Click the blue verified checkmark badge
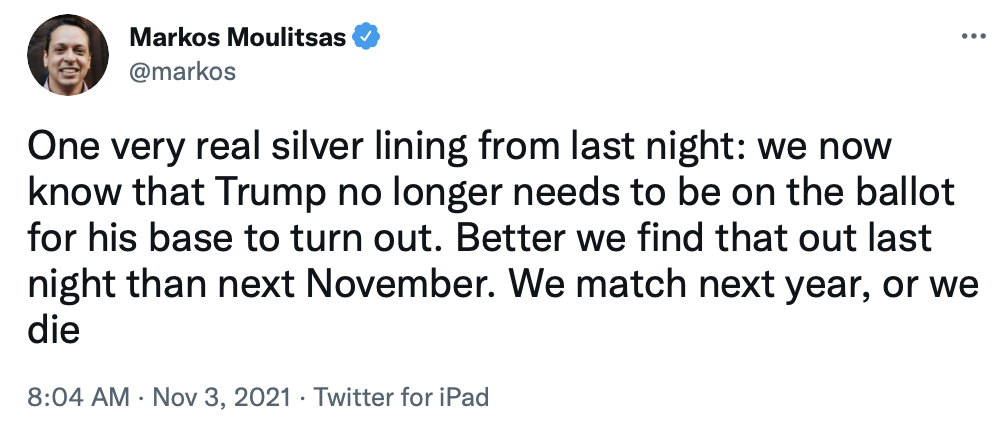1002x424 pixels. click(x=367, y=38)
